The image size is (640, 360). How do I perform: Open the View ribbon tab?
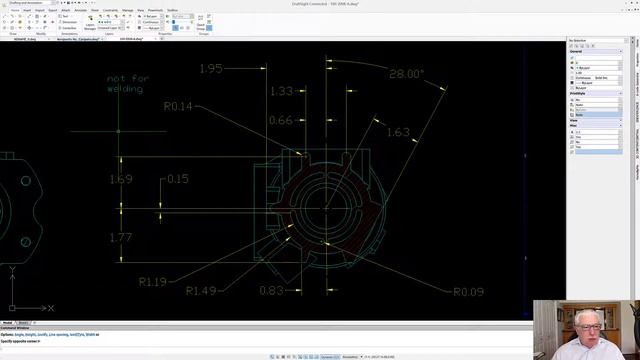pos(140,10)
